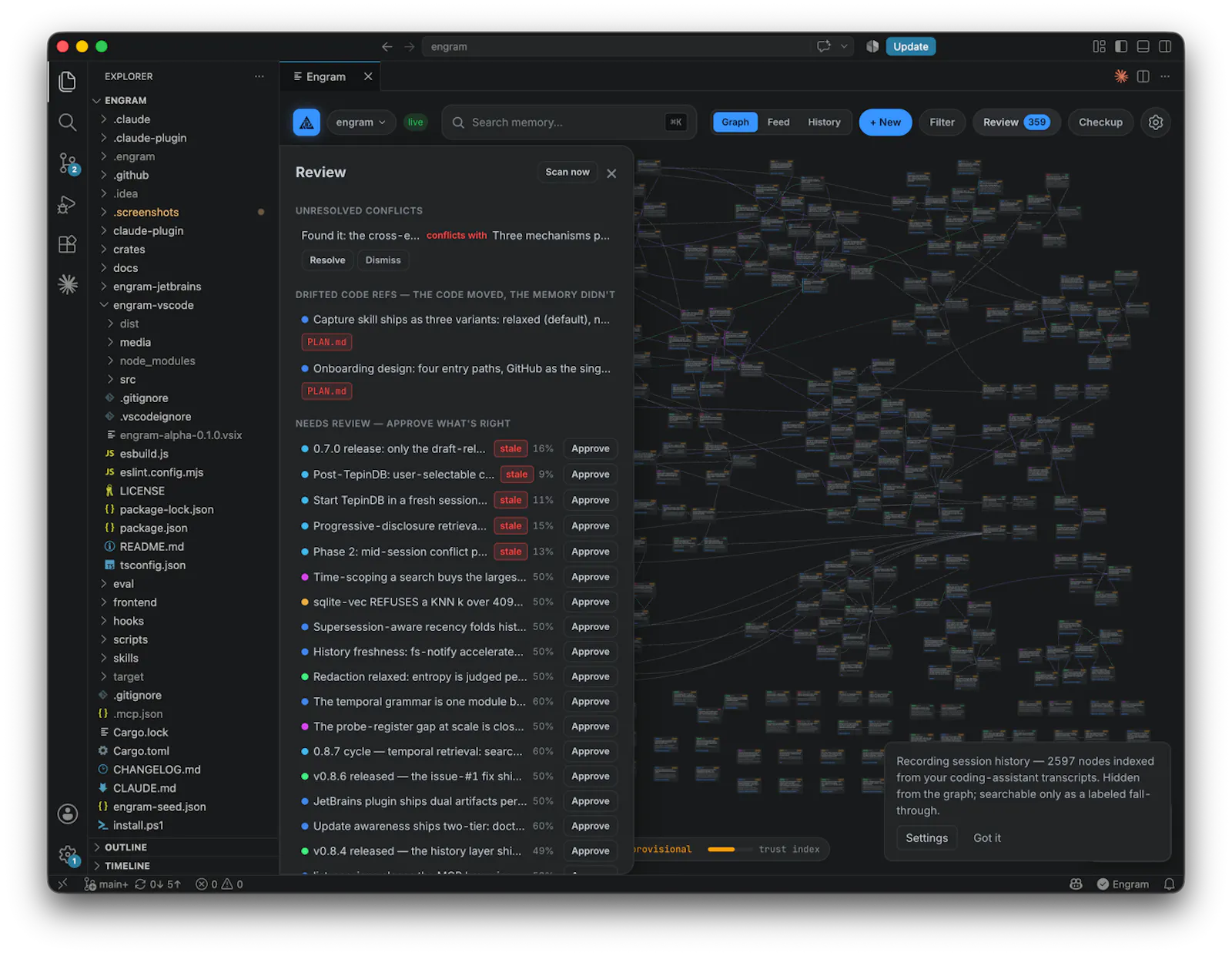This screenshot has height=956, width=1232.
Task: Toggle the Review 359 panel button
Action: coord(1016,122)
